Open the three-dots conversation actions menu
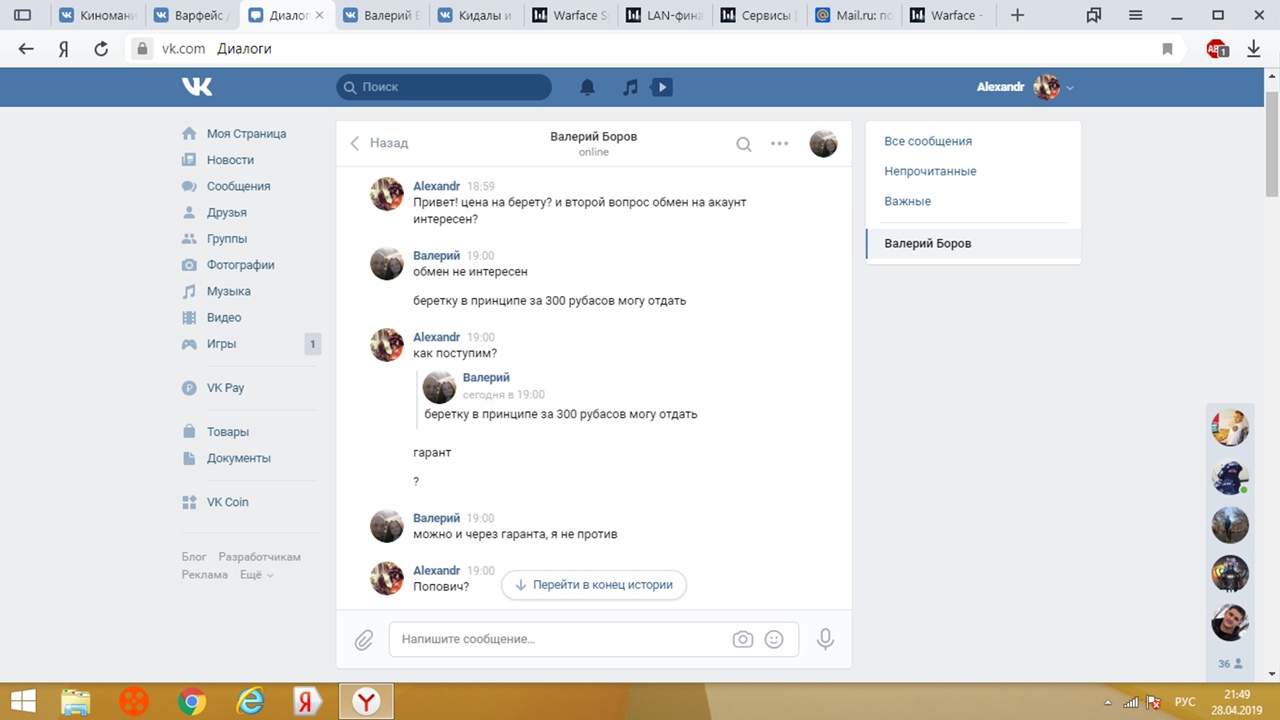1280x720 pixels. pos(780,144)
